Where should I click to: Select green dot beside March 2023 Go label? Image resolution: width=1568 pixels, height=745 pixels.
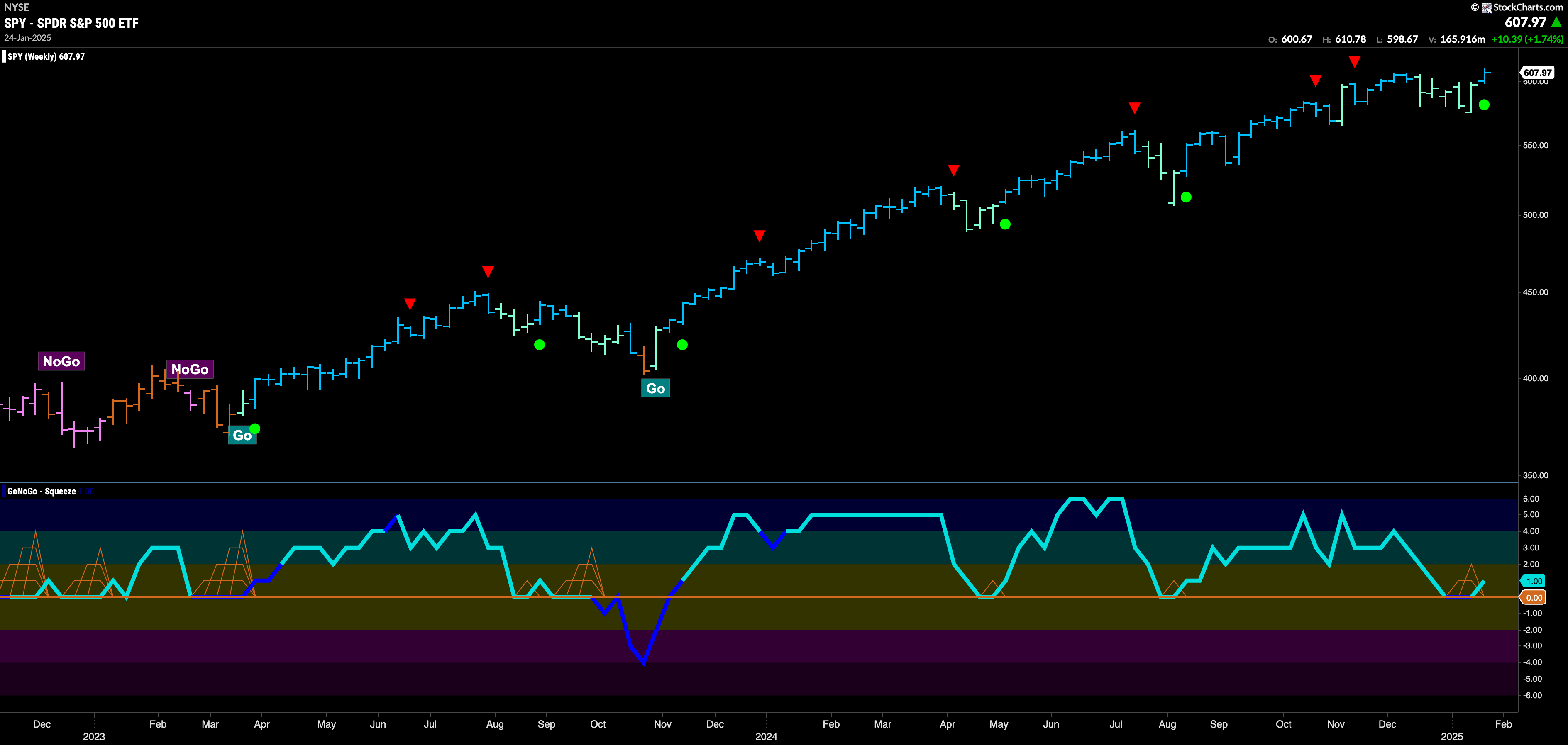(255, 429)
